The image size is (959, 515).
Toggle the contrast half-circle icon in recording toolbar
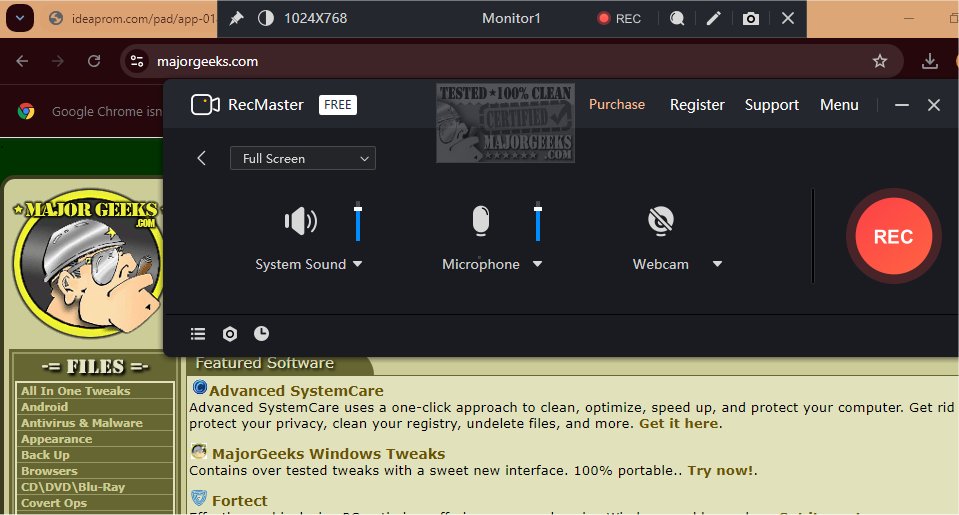pyautogui.click(x=265, y=18)
